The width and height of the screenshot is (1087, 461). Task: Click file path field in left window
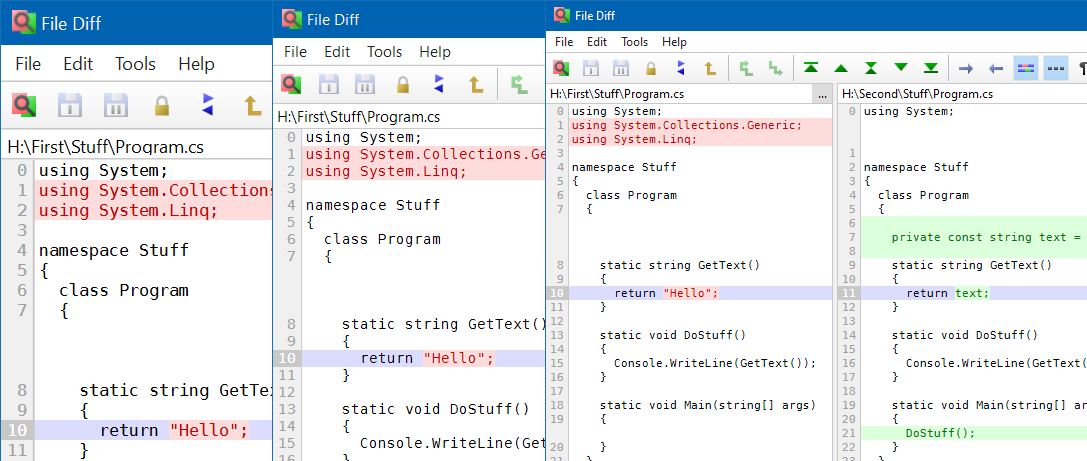click(x=137, y=146)
